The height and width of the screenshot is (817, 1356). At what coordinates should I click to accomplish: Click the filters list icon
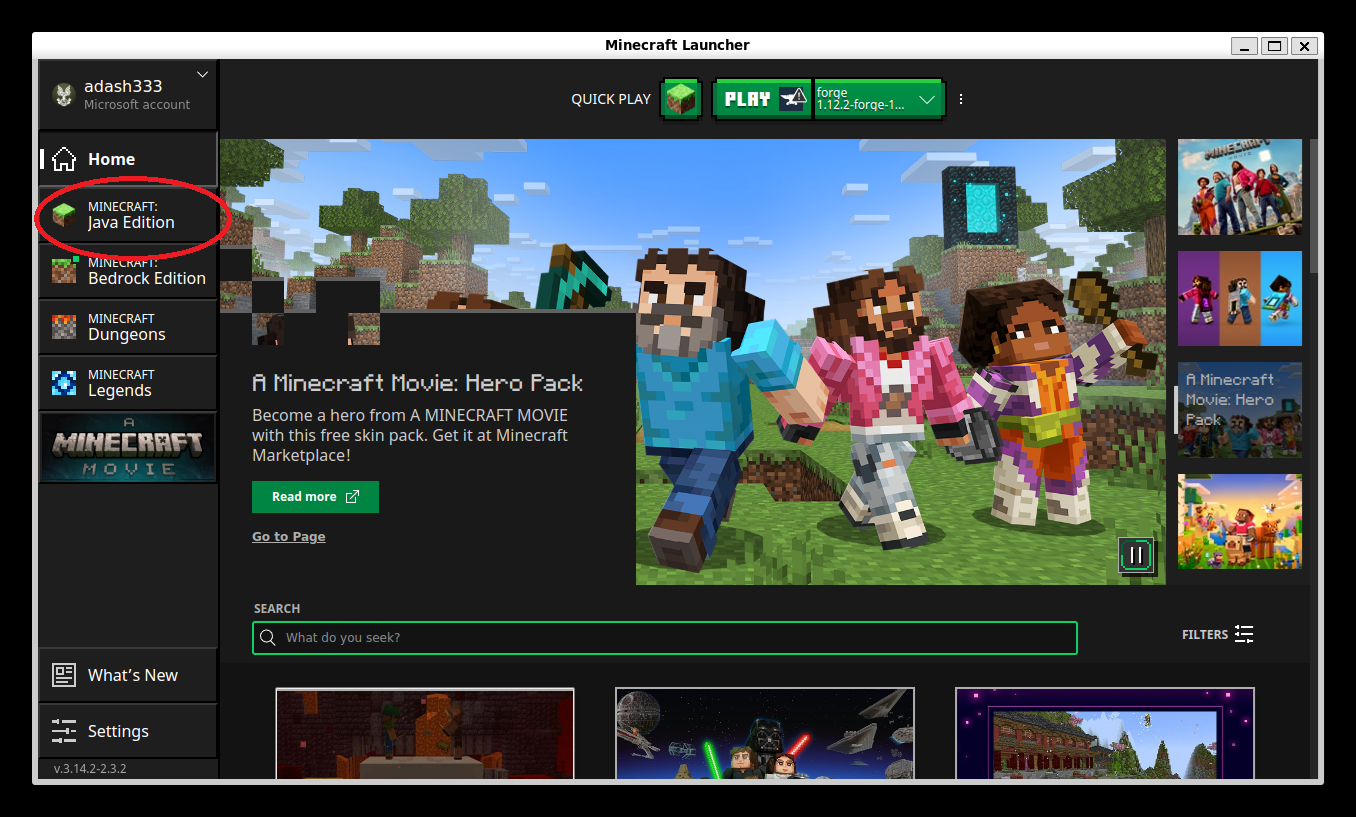click(1244, 634)
